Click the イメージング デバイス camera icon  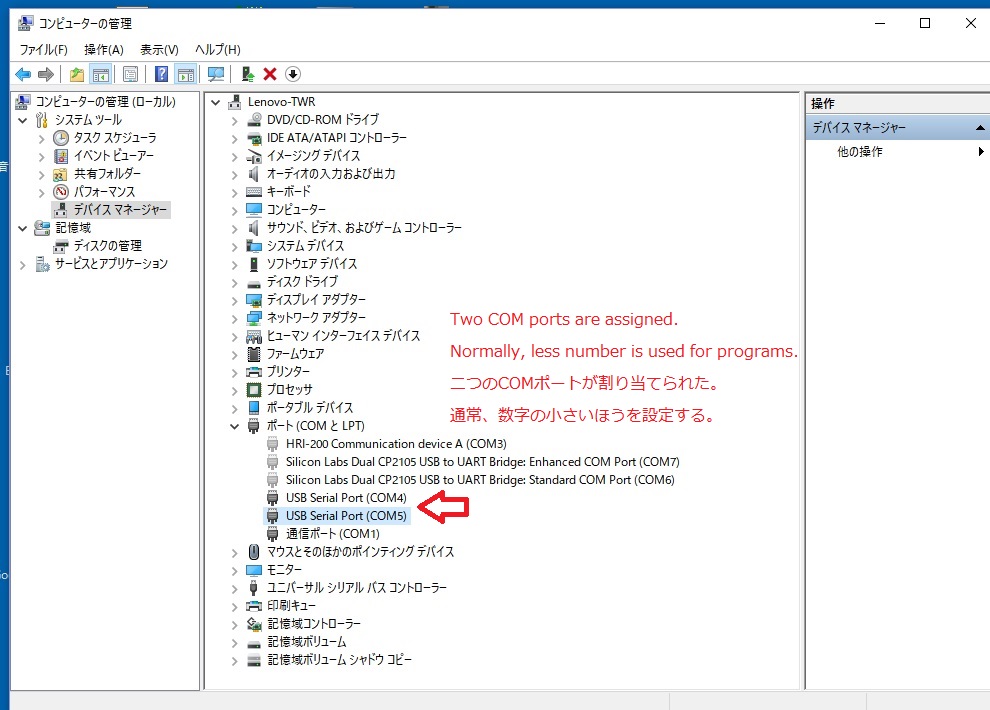(254, 156)
